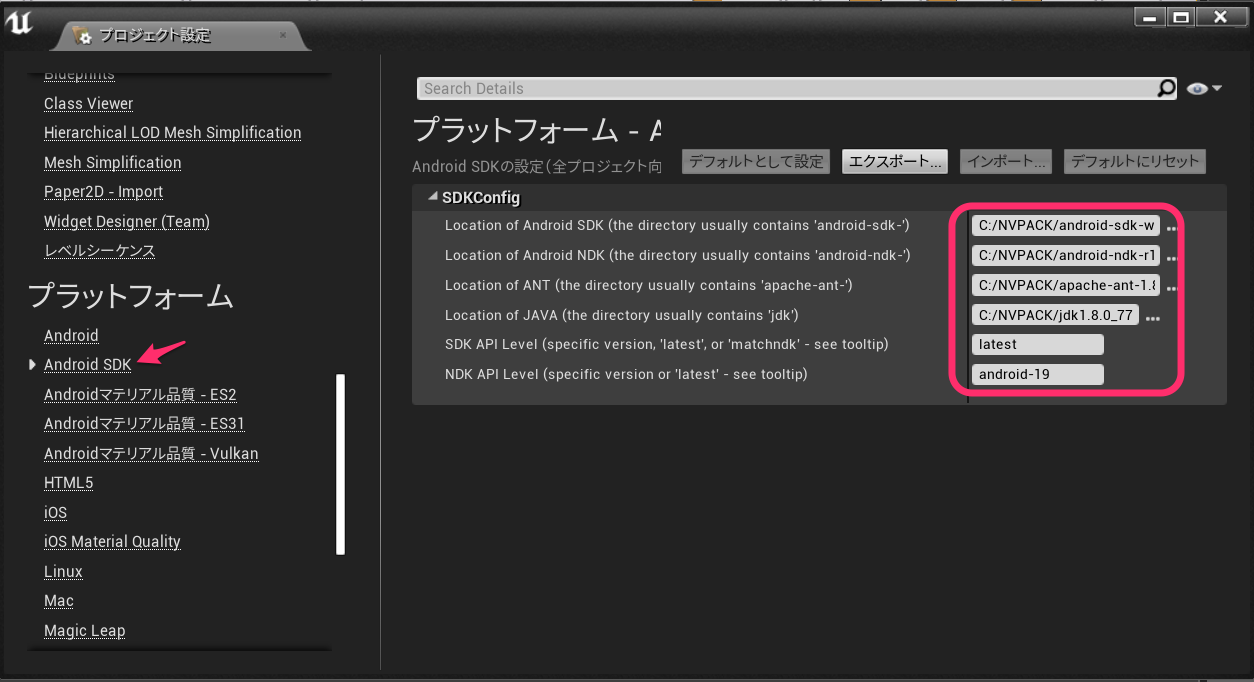Screen dimensions: 1254x682
Task: Browse for Android SDK location via ellipsis button
Action: coord(1170,226)
